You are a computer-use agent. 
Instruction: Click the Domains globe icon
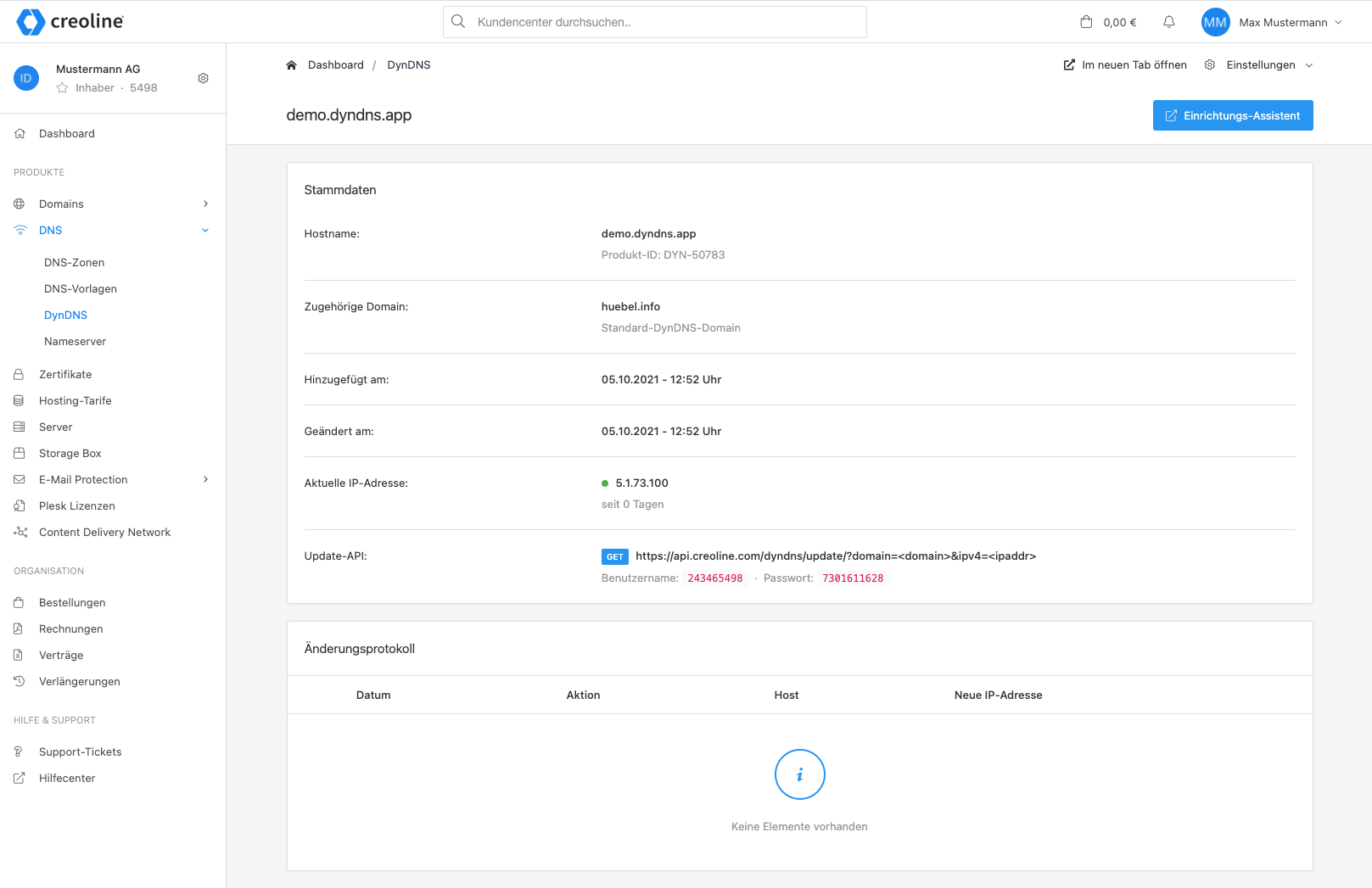coord(20,204)
